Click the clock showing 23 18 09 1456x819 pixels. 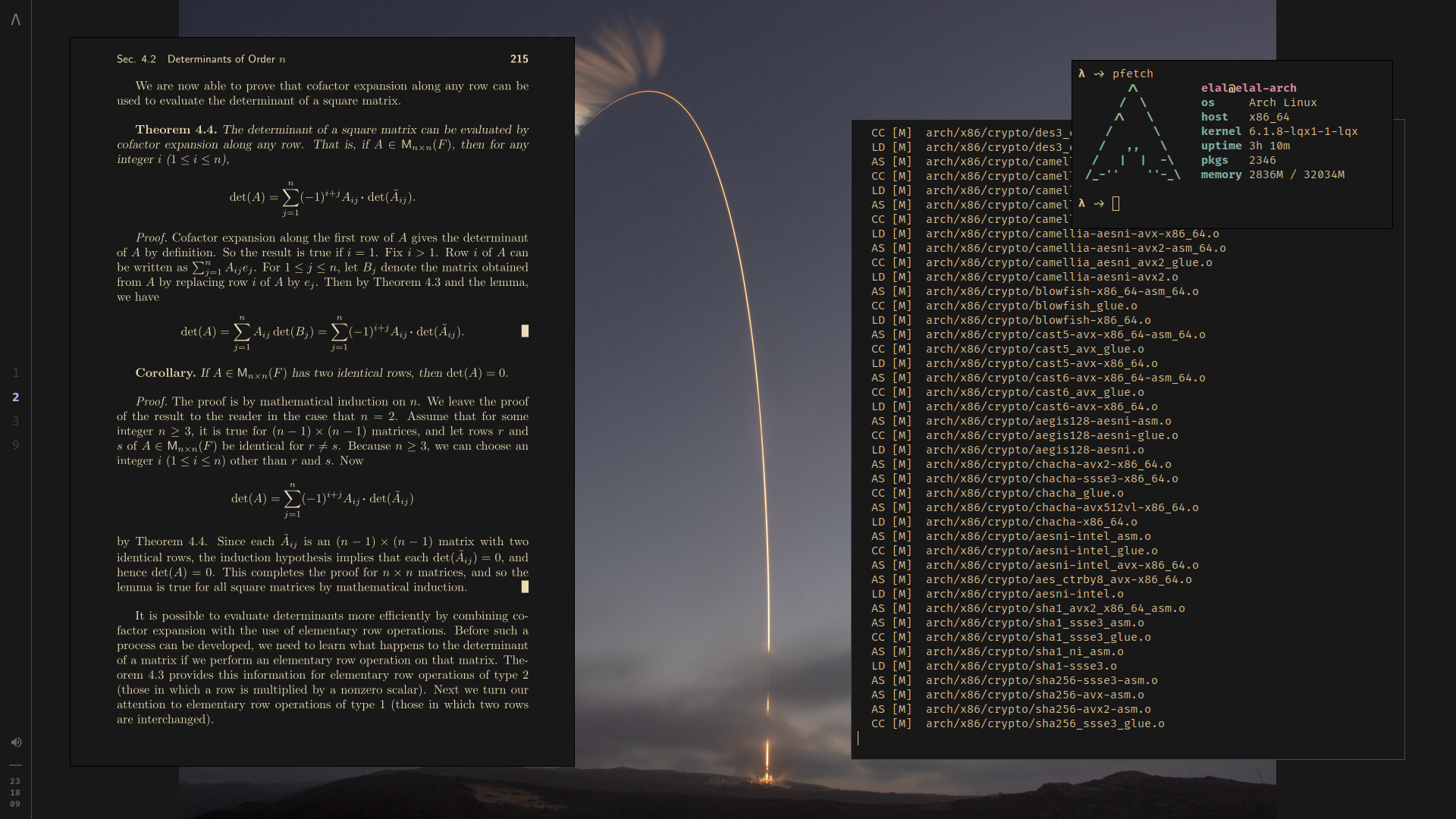tap(15, 792)
